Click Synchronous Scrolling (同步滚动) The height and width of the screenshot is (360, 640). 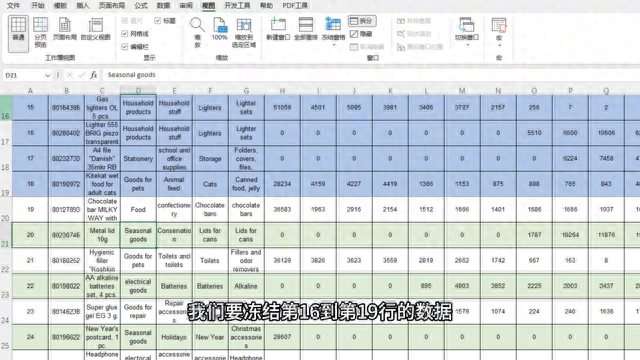click(x=414, y=34)
